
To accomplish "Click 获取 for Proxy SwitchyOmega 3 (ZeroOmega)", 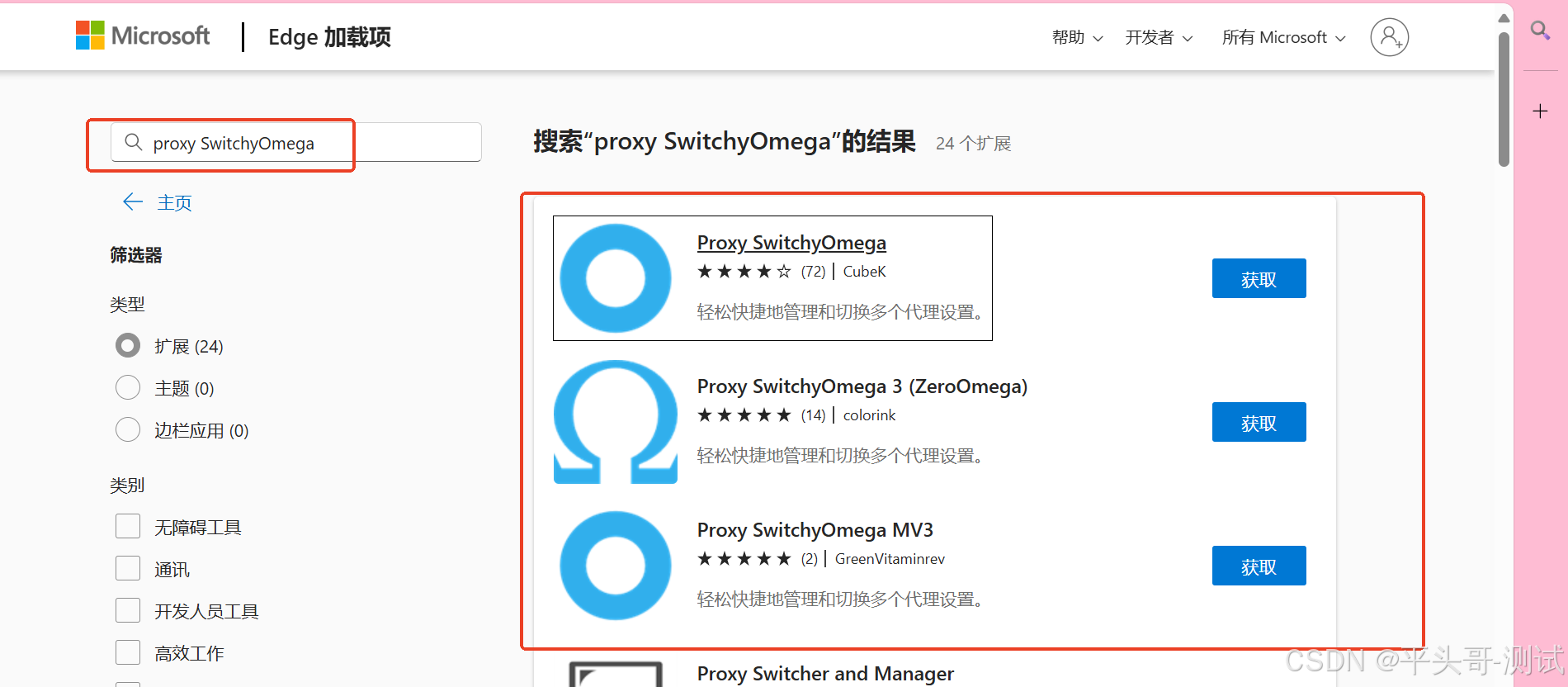I will click(x=1259, y=422).
